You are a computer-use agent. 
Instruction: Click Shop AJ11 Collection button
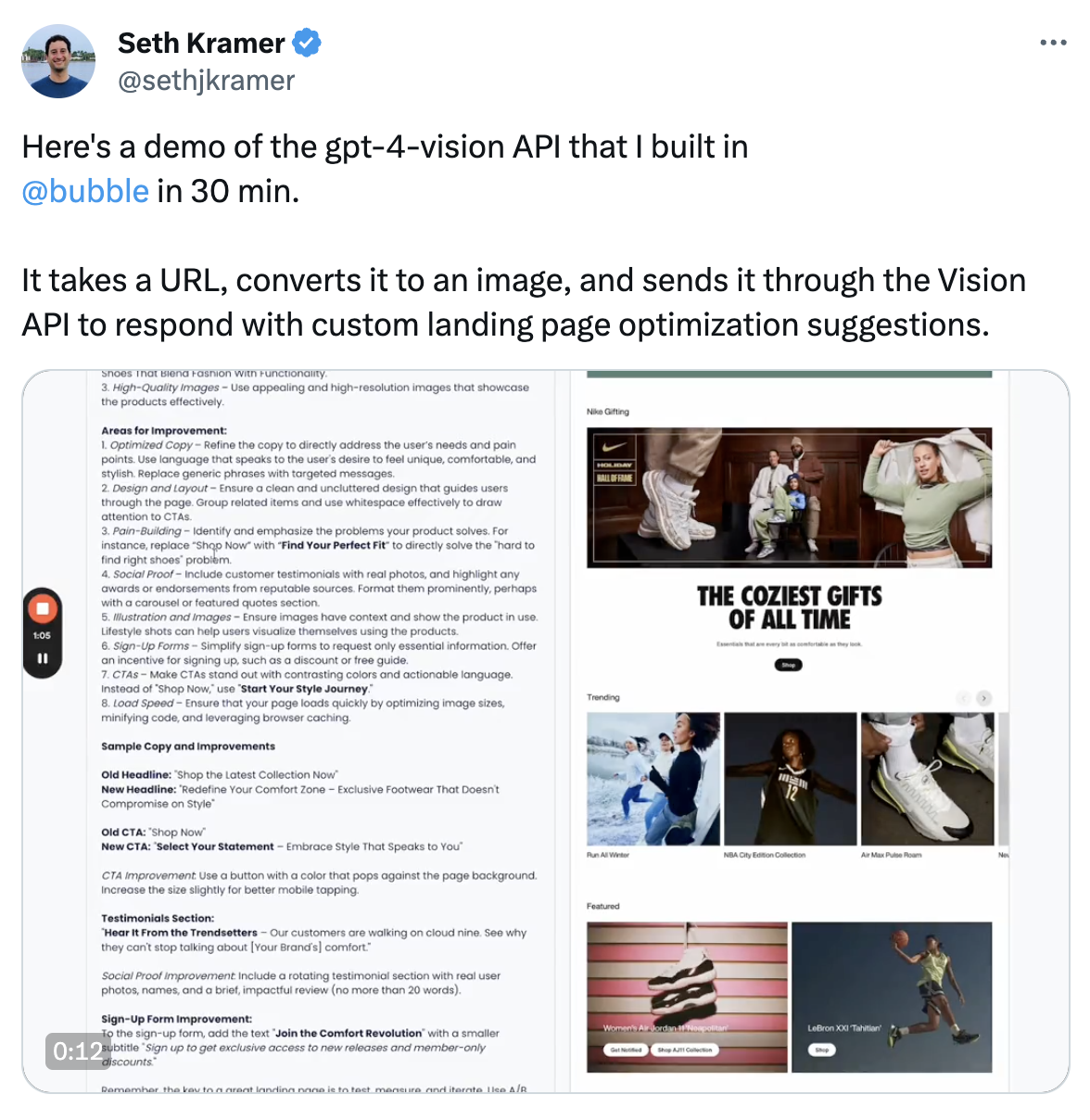(x=685, y=1050)
